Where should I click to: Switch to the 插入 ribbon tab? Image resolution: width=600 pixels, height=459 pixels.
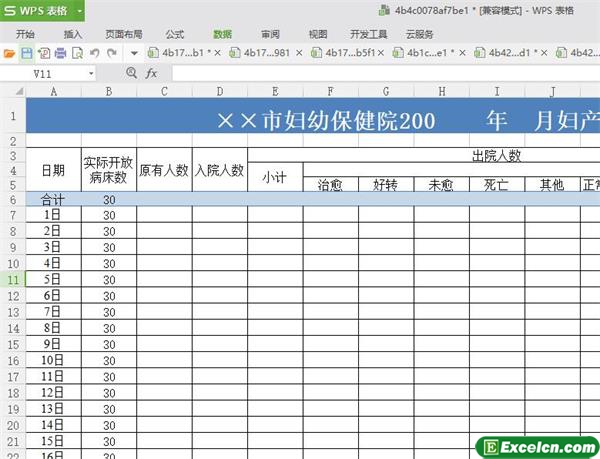73,34
